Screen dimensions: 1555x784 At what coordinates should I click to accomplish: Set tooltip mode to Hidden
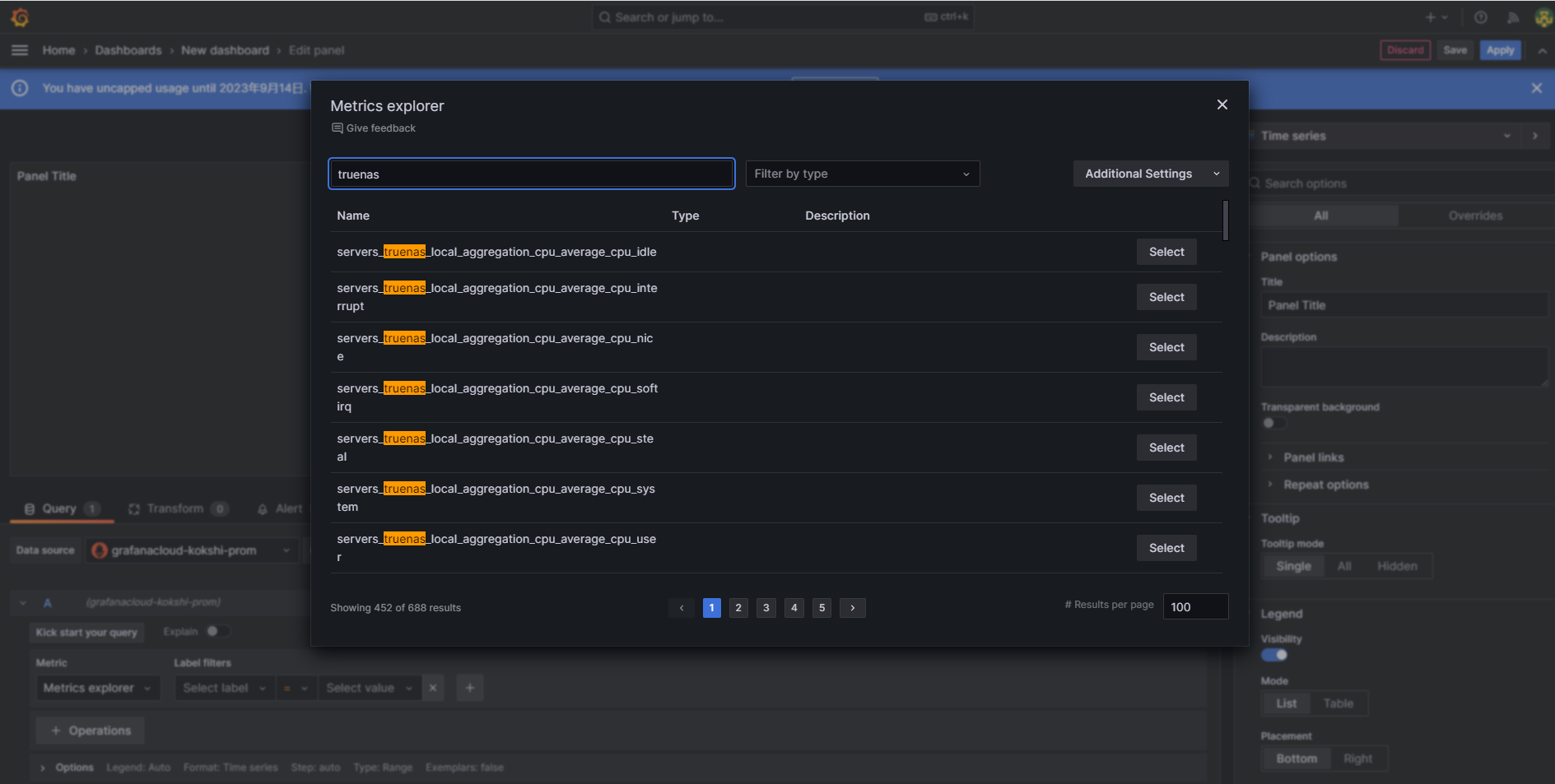tap(1397, 566)
